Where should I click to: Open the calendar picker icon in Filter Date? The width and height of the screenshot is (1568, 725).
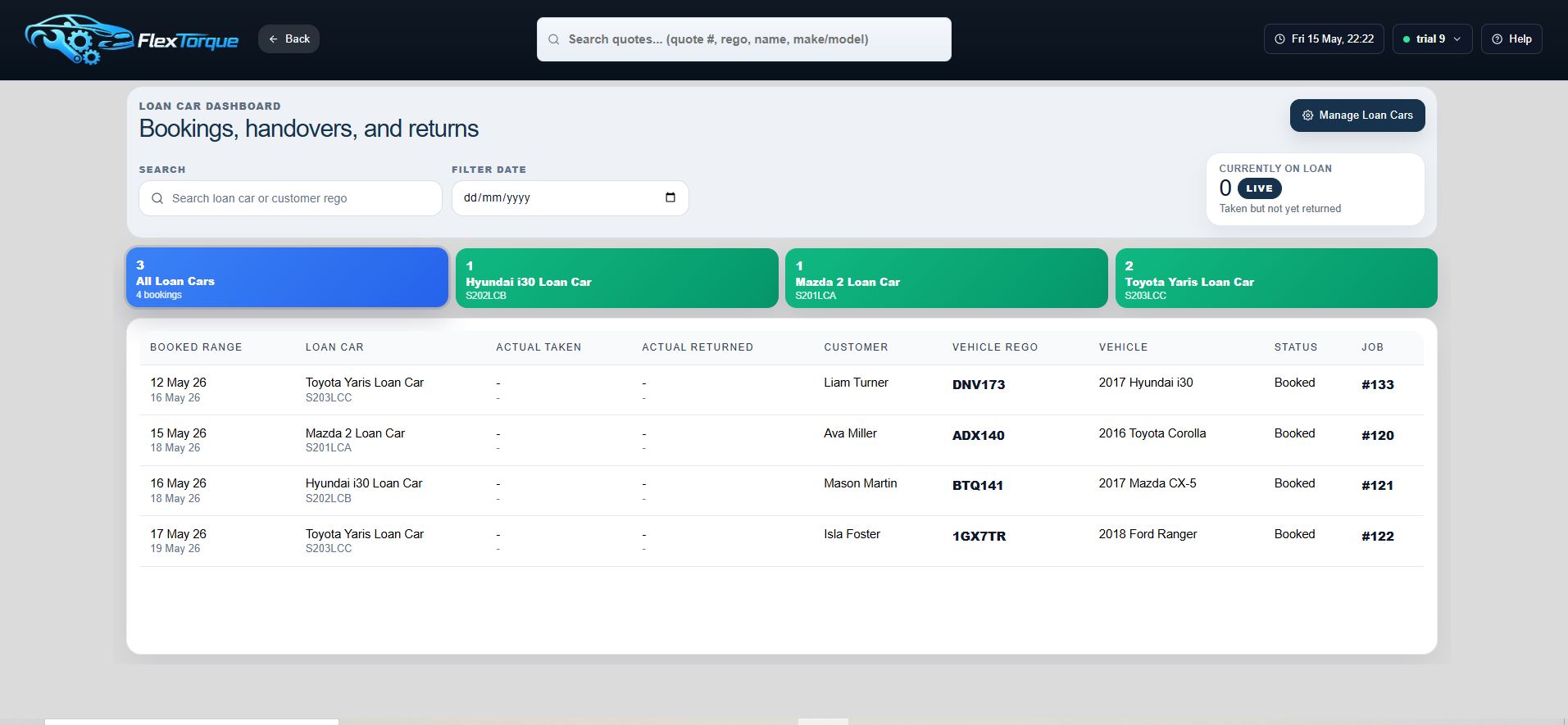coord(670,197)
